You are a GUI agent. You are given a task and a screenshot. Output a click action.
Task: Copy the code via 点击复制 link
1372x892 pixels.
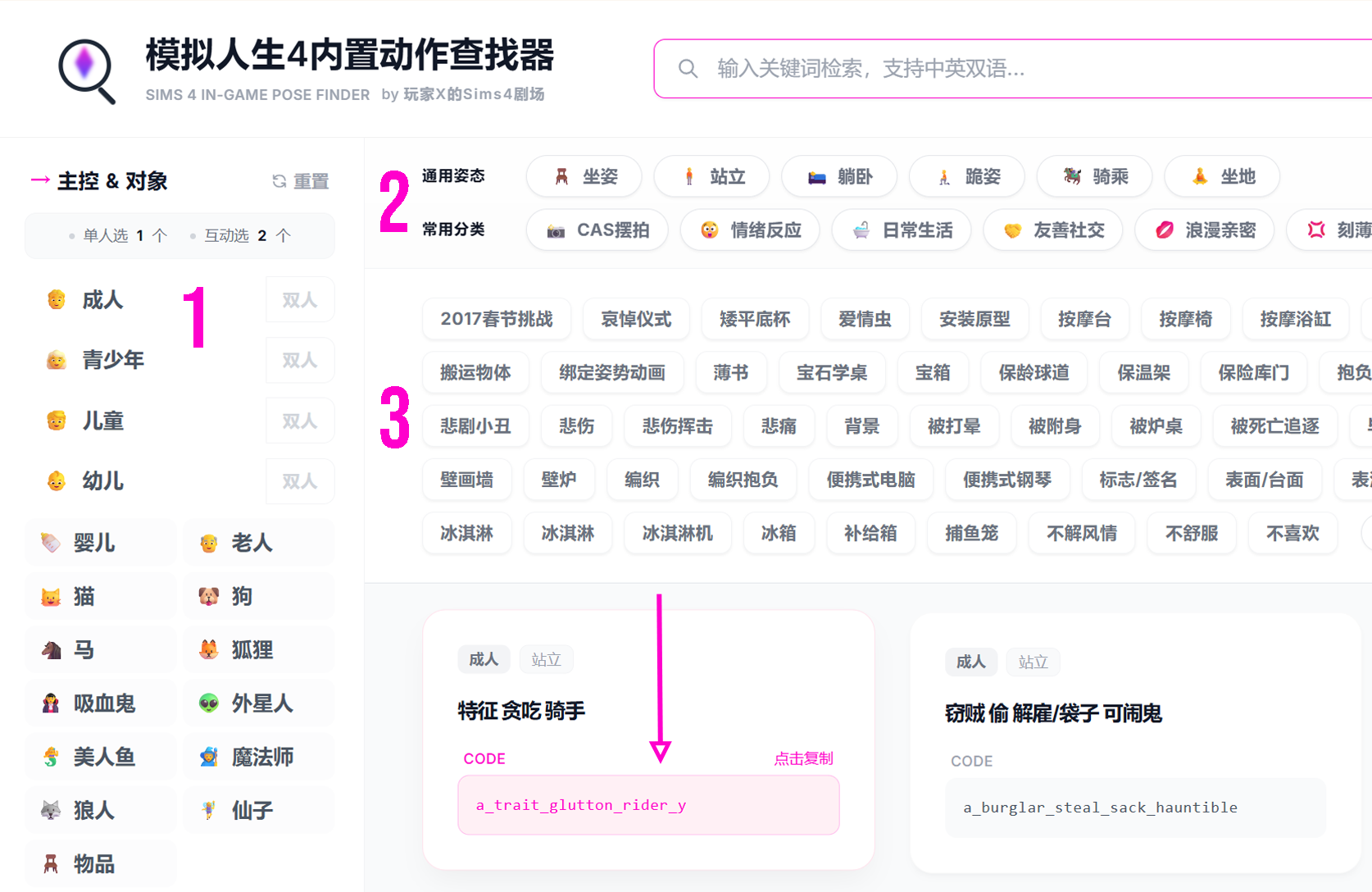coord(803,758)
